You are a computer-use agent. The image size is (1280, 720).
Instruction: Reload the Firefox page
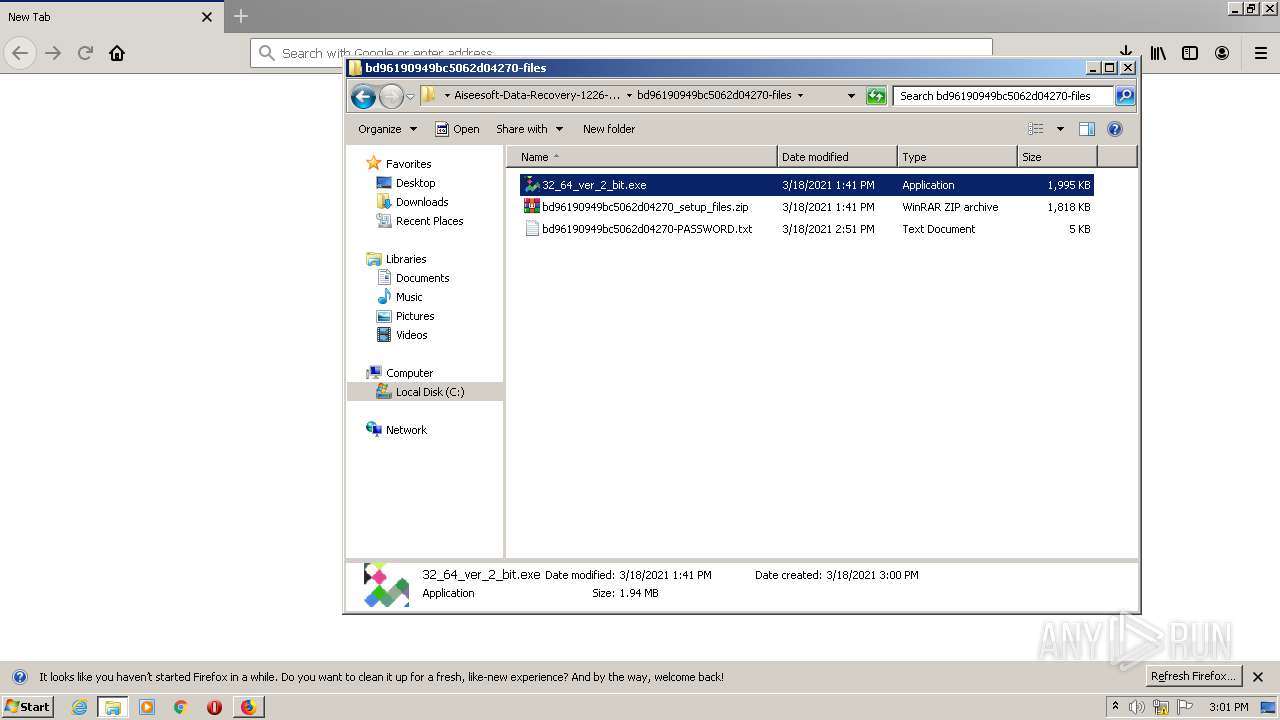tap(85, 53)
